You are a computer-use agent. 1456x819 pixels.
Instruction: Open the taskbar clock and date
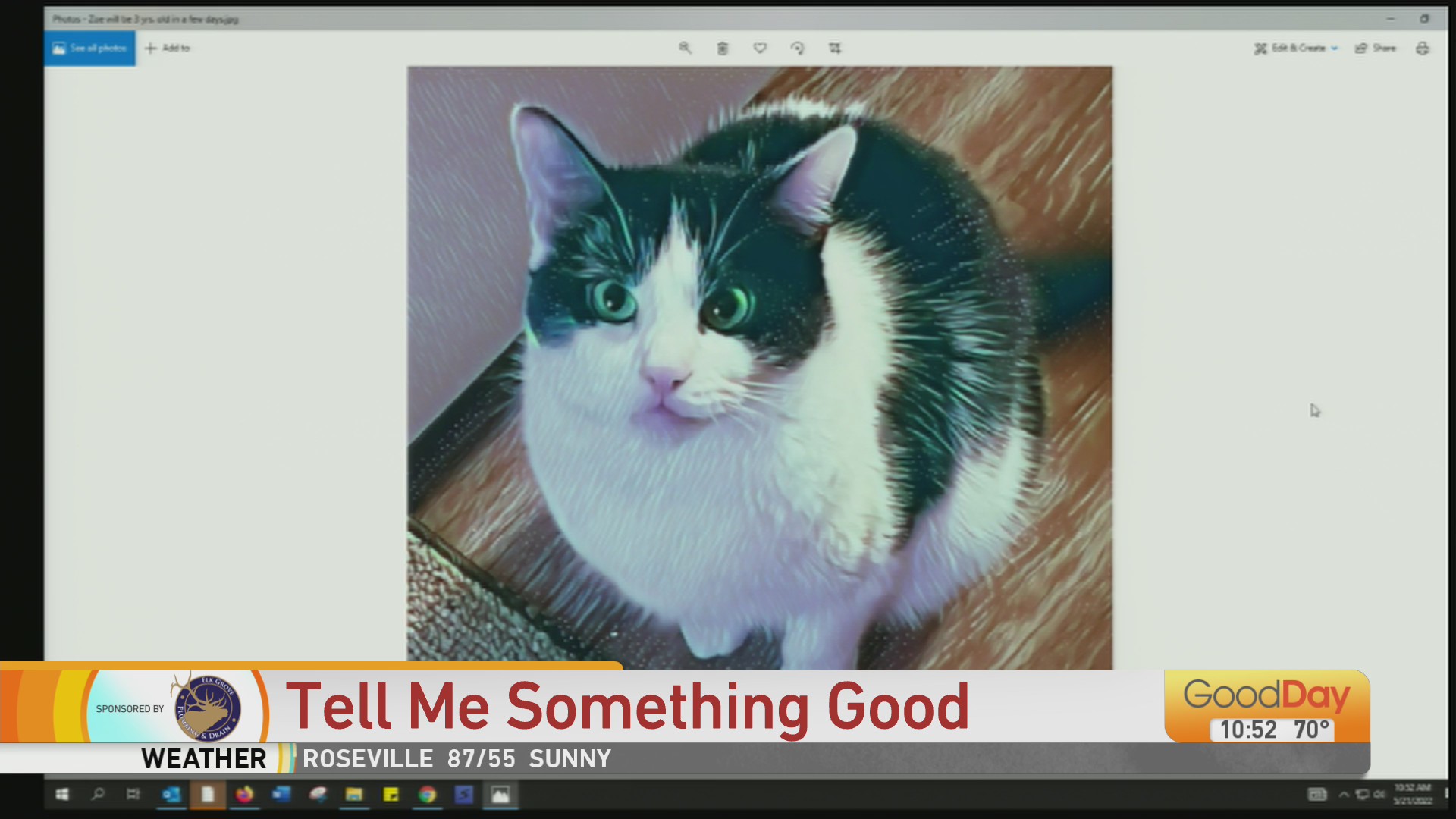coord(1413,794)
